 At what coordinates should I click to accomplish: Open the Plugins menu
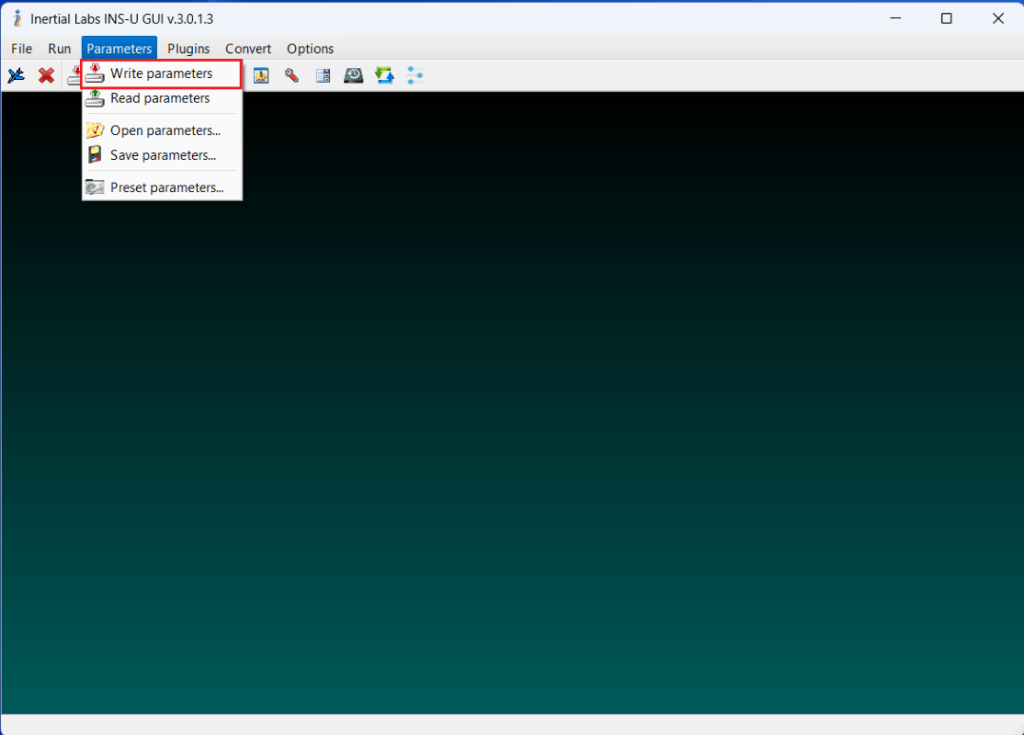tap(188, 48)
